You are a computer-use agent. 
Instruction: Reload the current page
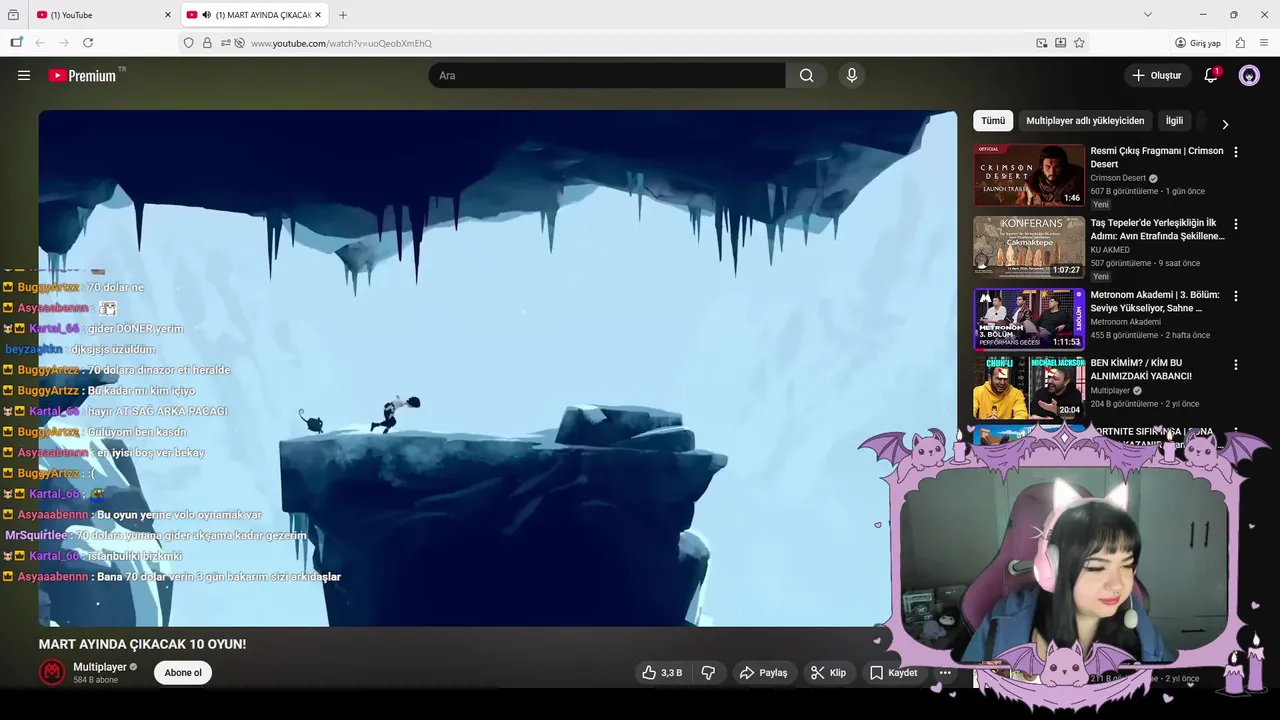(88, 43)
